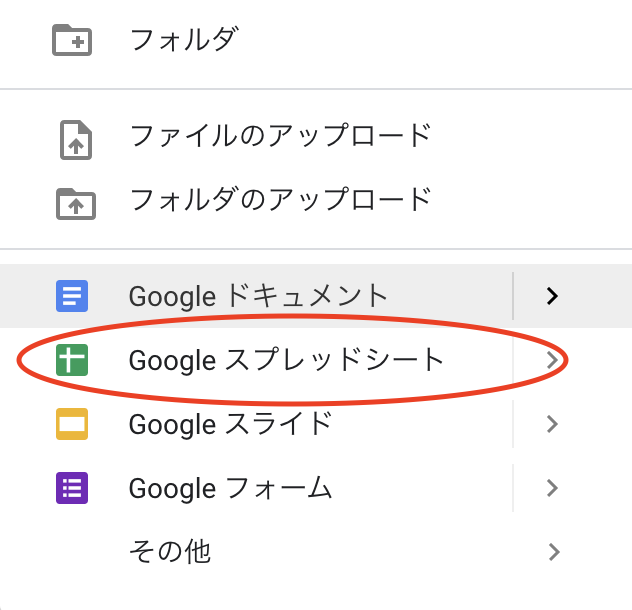The width and height of the screenshot is (632, 610).
Task: Expand the Google ドキュメント submenu arrow
Action: point(552,296)
